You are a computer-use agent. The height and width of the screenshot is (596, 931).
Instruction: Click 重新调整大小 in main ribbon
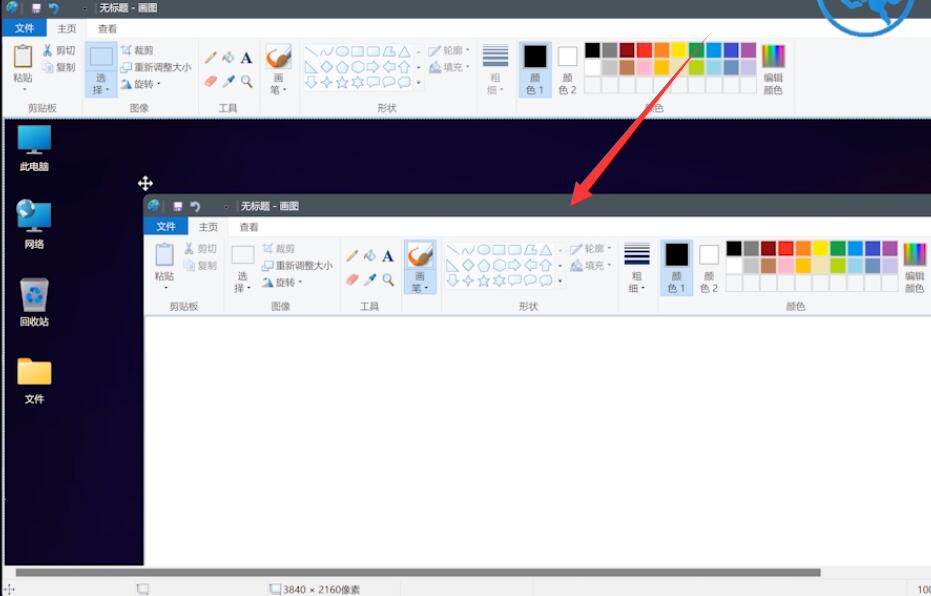tap(156, 67)
